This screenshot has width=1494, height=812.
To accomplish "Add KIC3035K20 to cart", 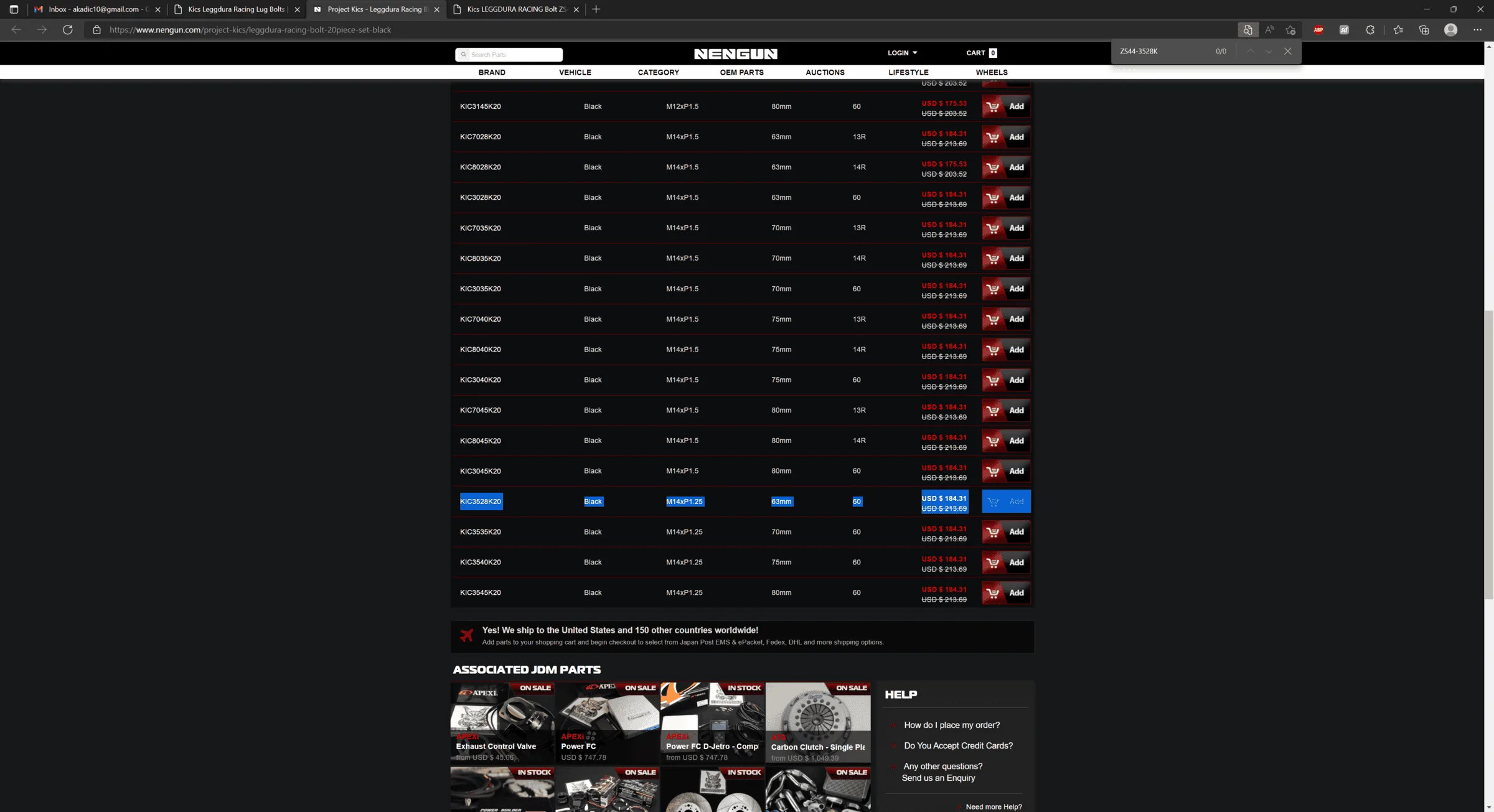I will (1006, 289).
